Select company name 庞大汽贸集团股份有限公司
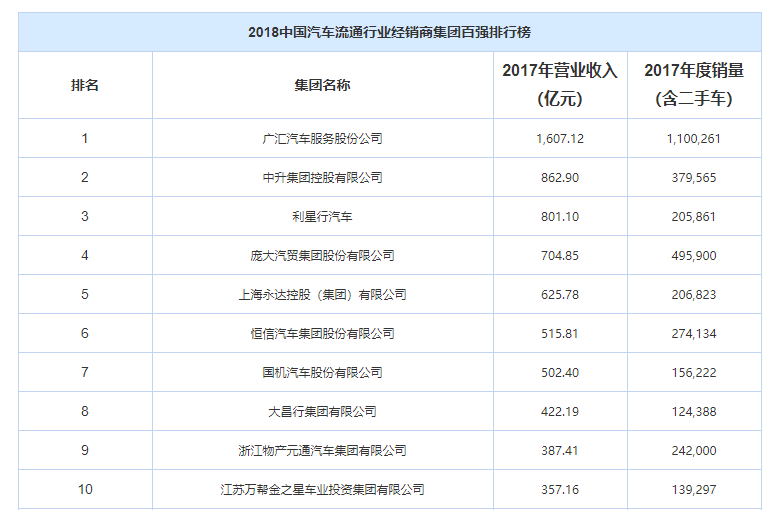Screen dimensions: 781x510 [x=322, y=255]
